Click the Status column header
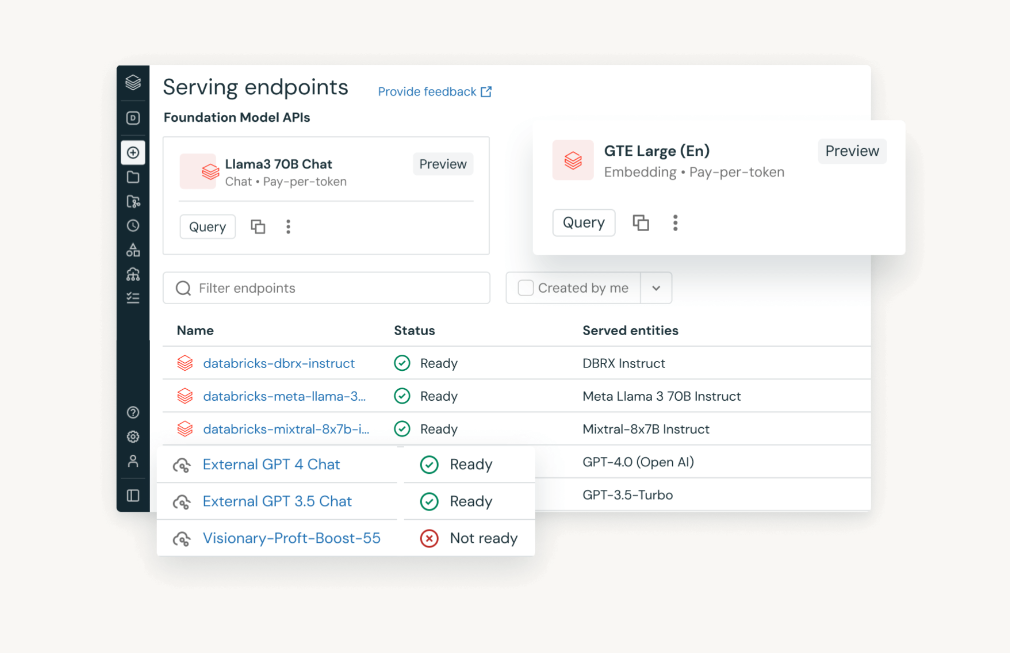1010x653 pixels. 414,330
